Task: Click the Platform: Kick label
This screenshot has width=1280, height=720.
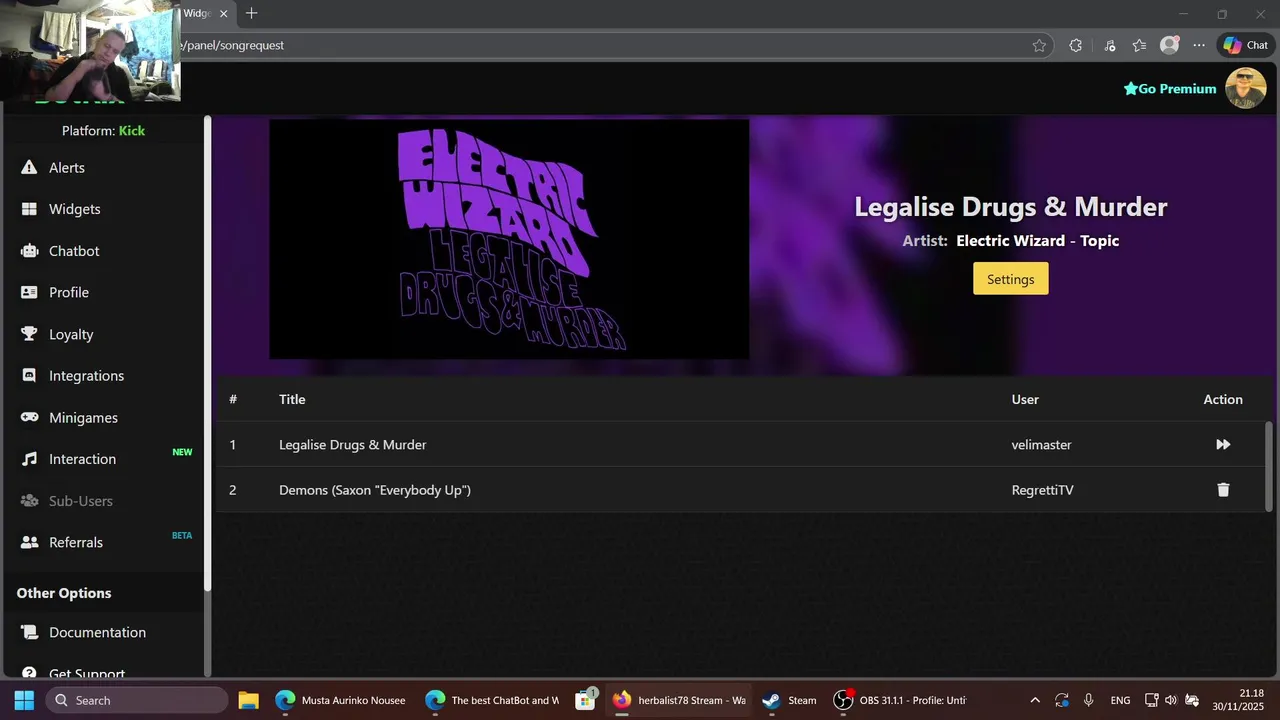Action: [103, 131]
